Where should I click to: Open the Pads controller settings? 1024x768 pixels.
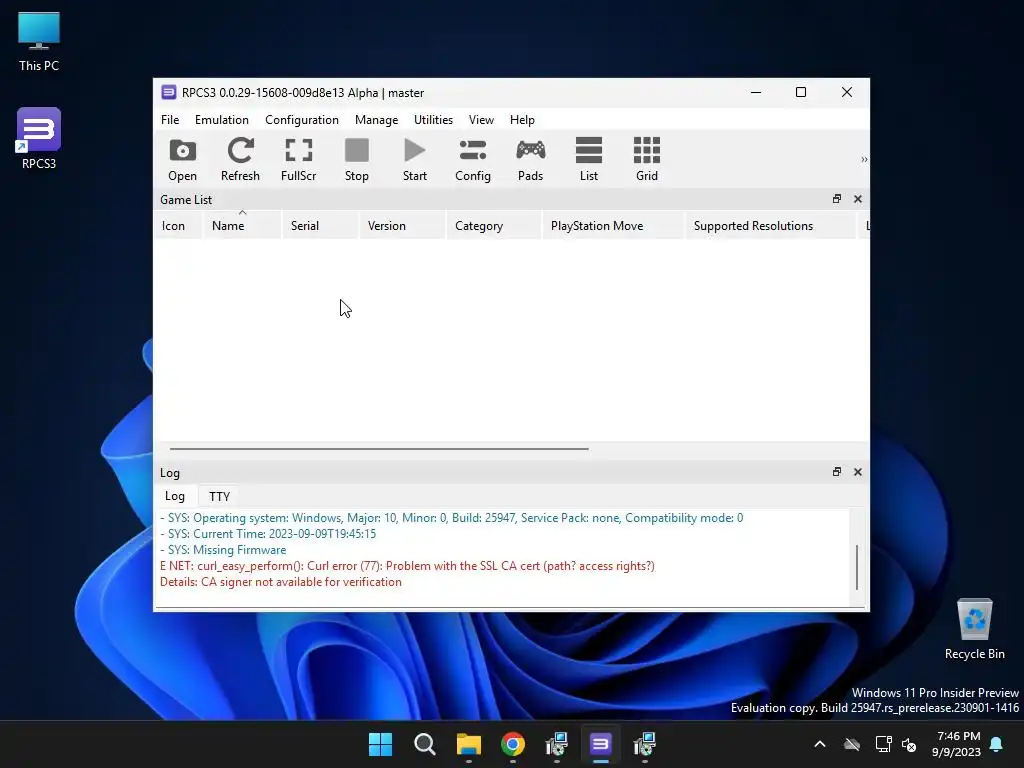pos(530,160)
